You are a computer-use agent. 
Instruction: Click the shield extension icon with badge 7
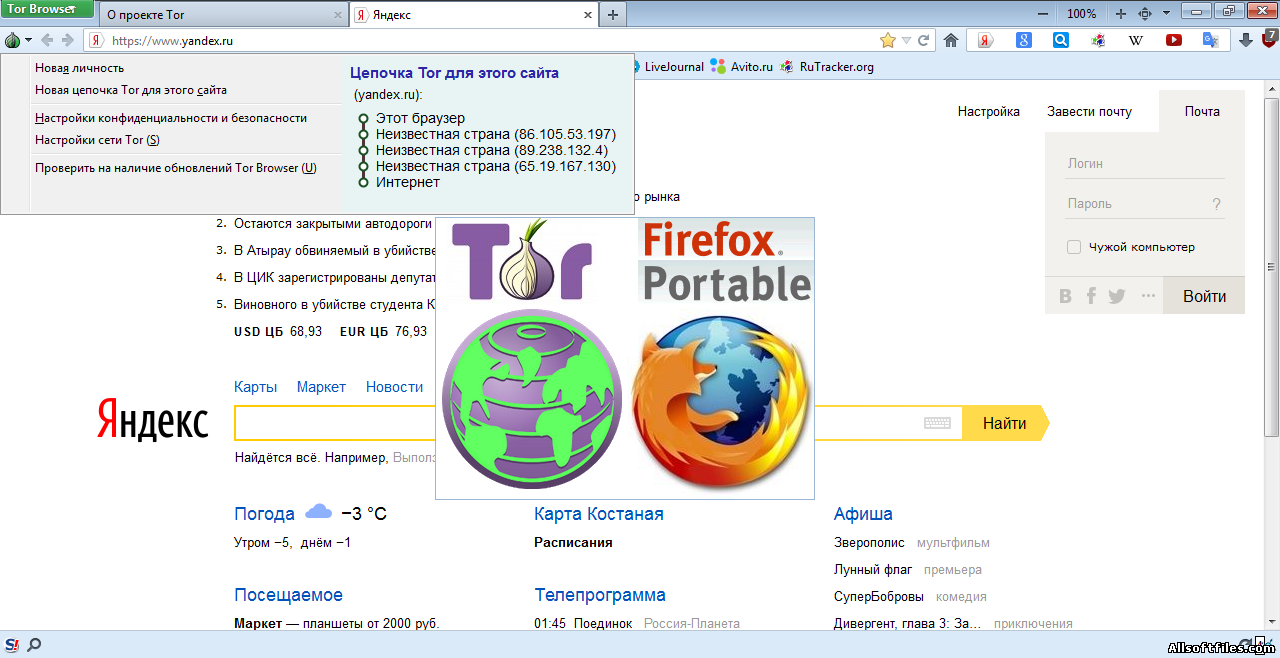point(1269,39)
